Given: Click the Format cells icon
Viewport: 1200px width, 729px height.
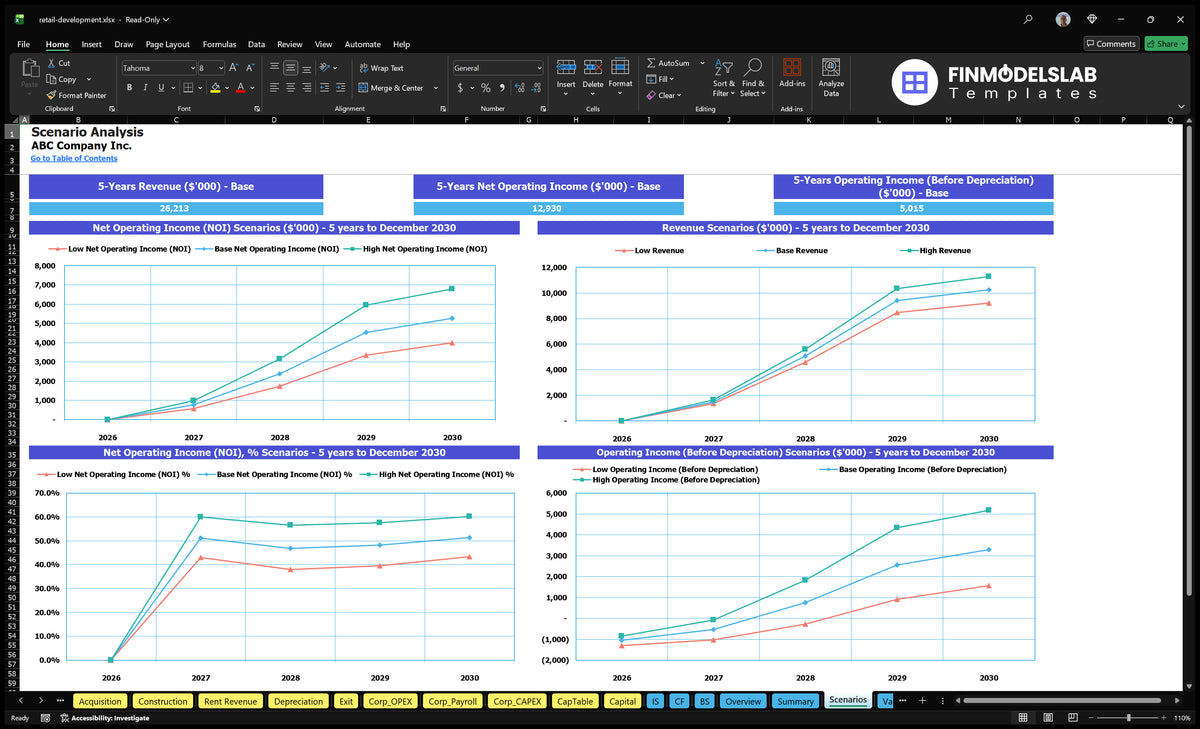Looking at the screenshot, I should [x=620, y=66].
